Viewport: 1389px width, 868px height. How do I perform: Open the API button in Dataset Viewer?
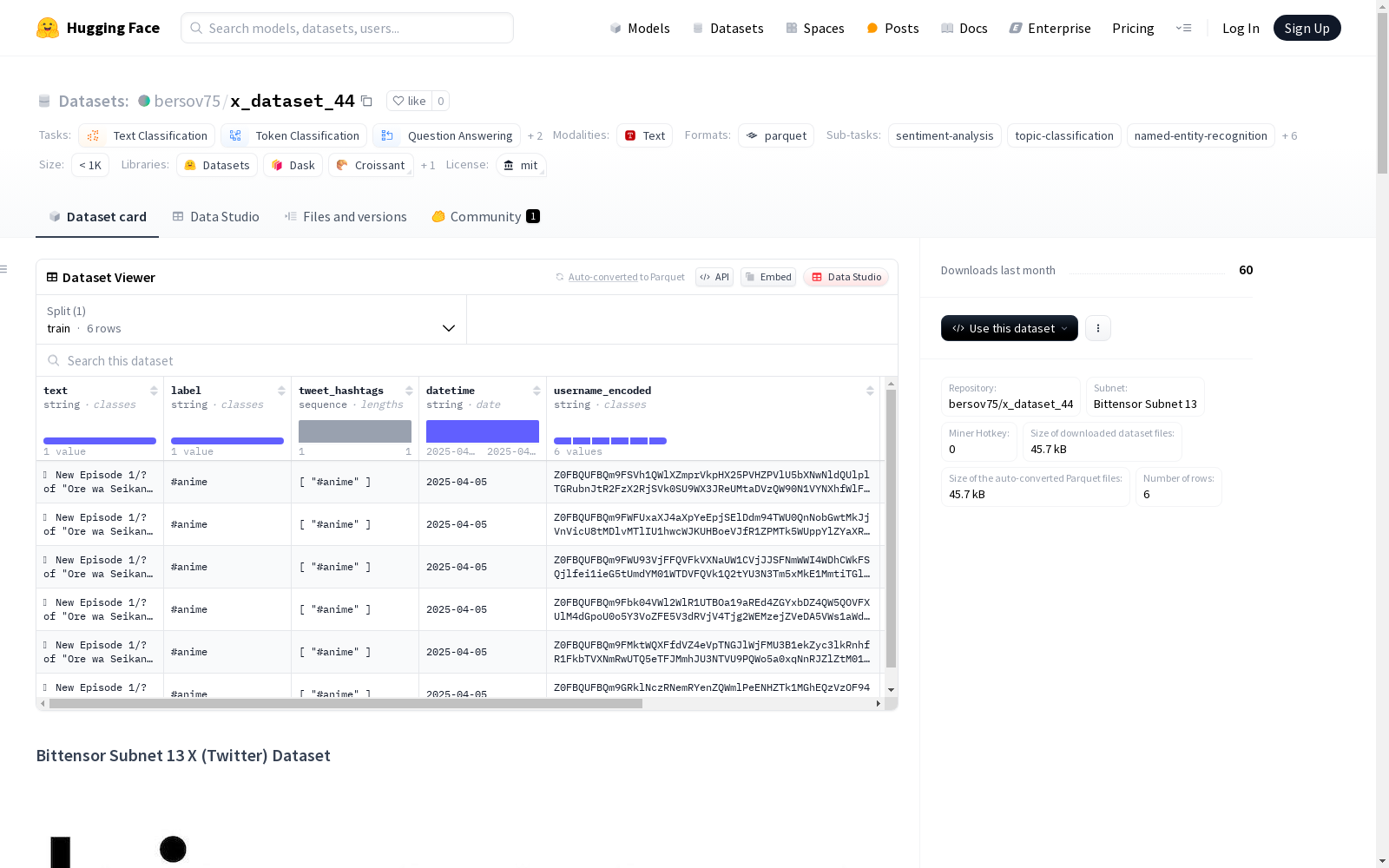point(714,277)
